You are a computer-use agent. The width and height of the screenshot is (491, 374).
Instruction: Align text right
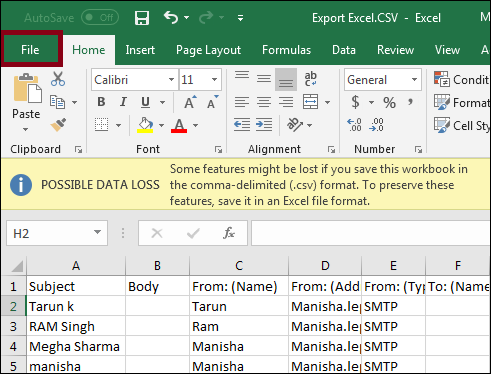286,102
